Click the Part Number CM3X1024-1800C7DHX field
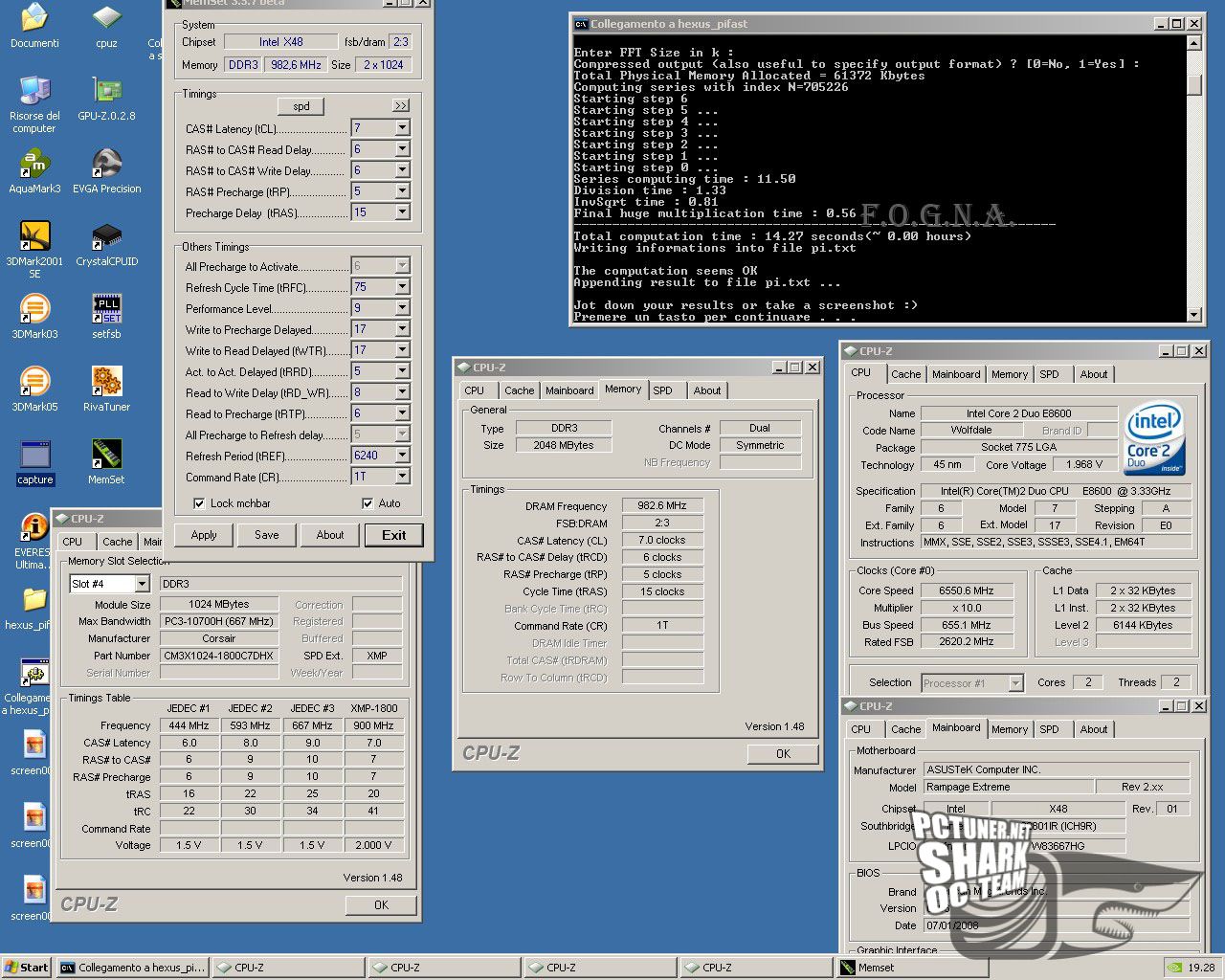The image size is (1225, 980). tap(219, 656)
